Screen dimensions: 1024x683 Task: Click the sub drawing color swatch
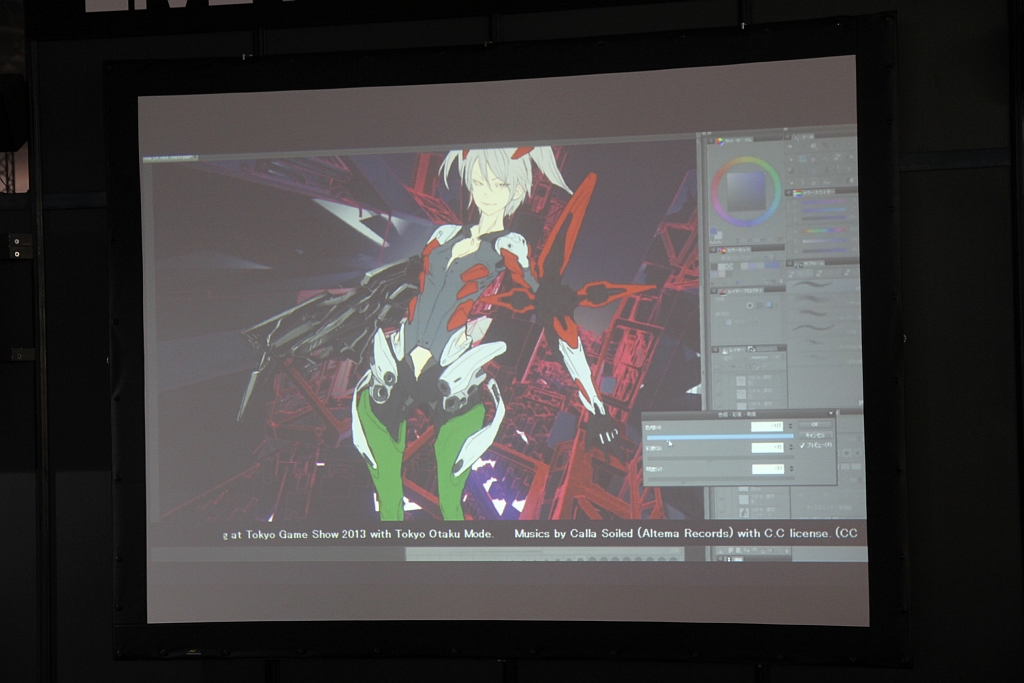718,236
